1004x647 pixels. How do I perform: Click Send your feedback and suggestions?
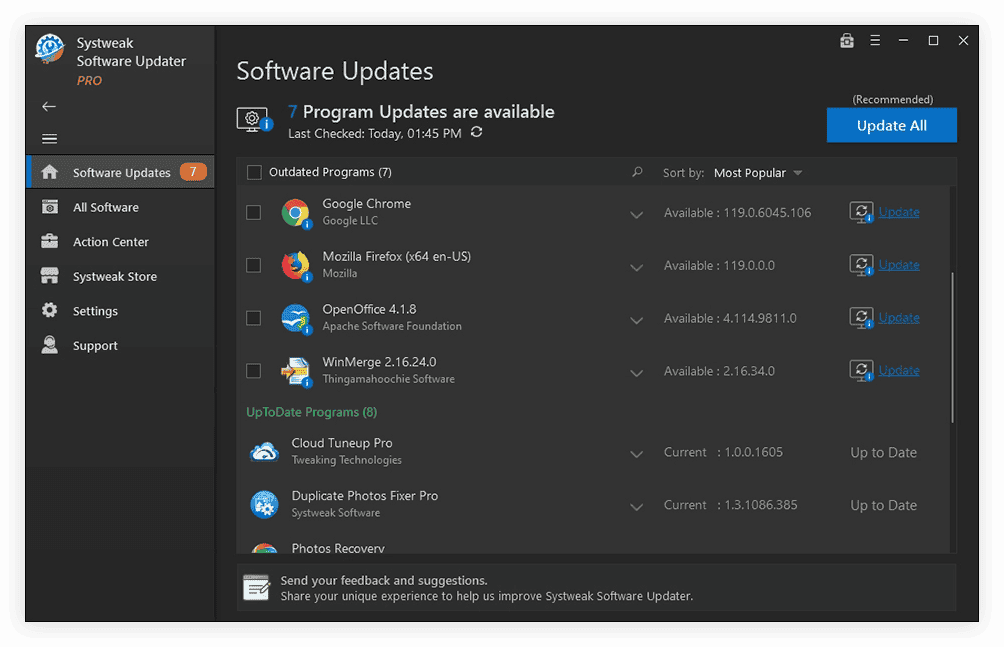coord(384,580)
